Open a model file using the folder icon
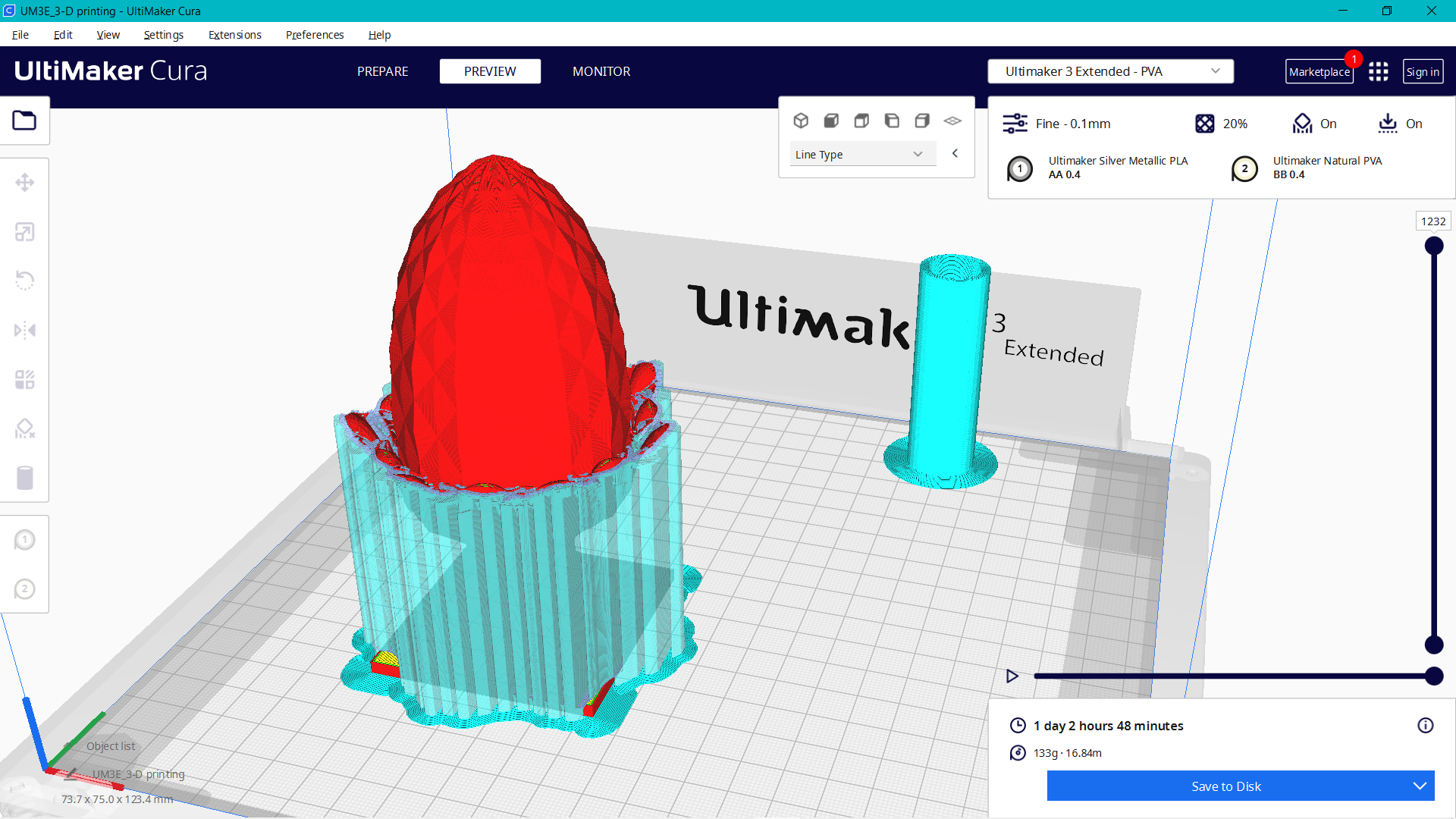 pos(25,120)
